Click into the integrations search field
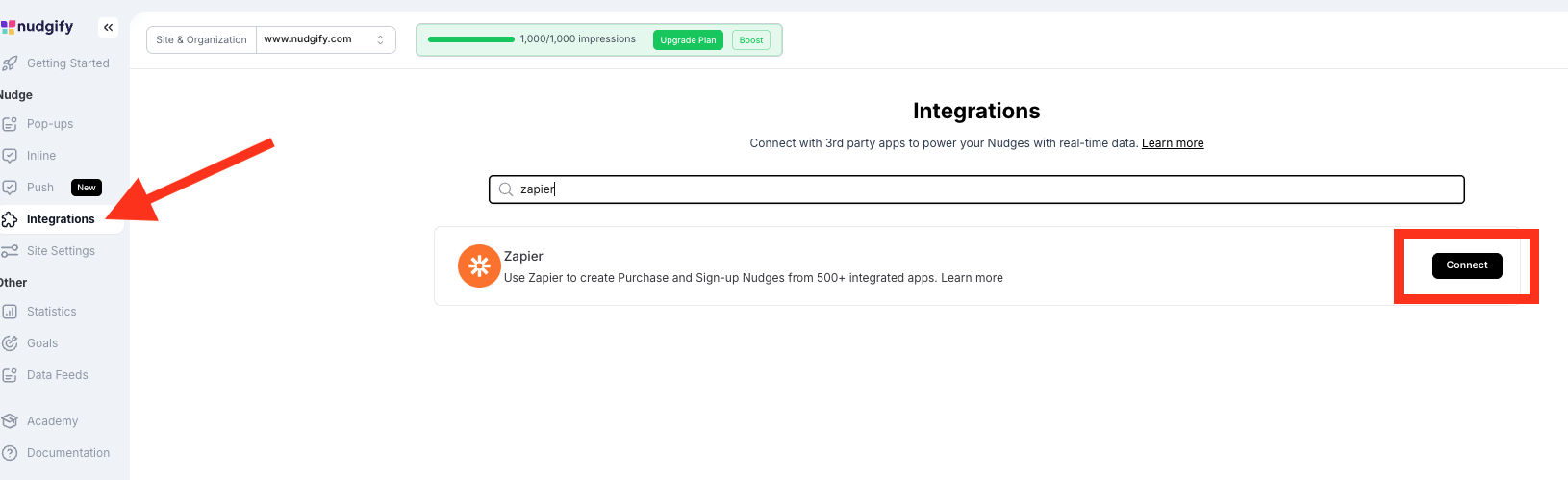 [976, 189]
